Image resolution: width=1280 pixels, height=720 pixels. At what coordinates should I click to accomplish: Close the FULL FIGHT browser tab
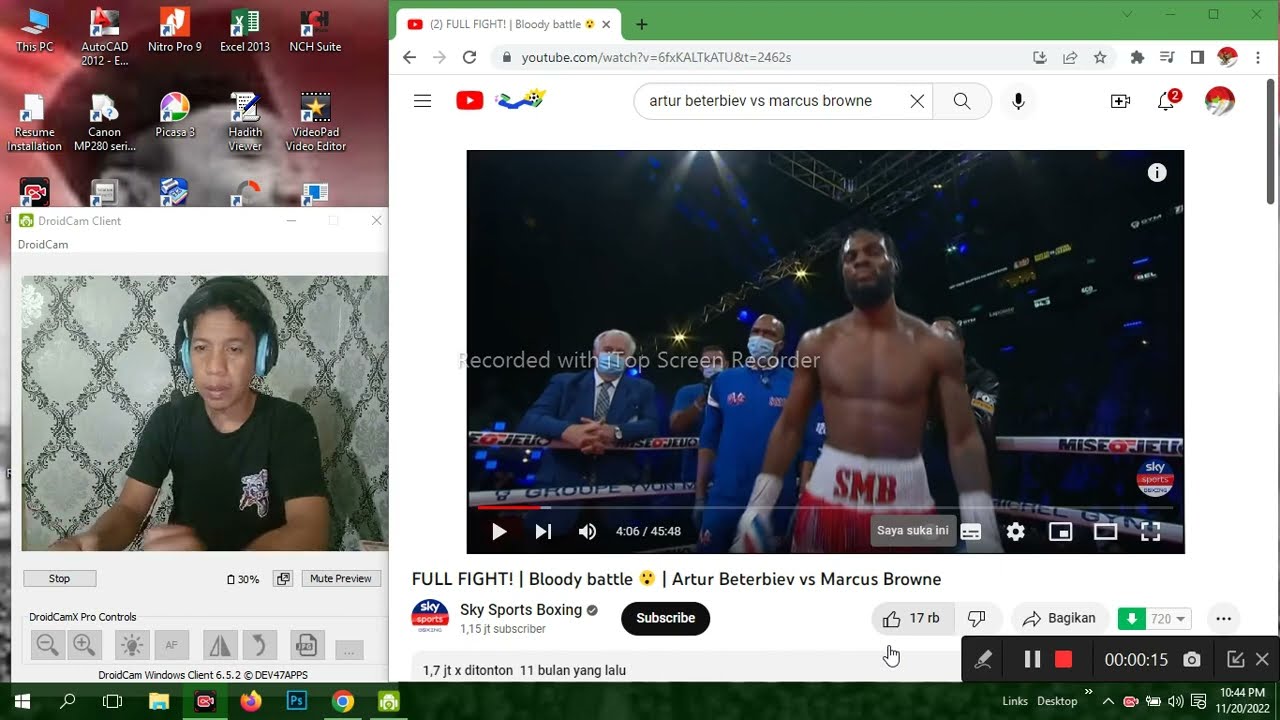point(606,25)
